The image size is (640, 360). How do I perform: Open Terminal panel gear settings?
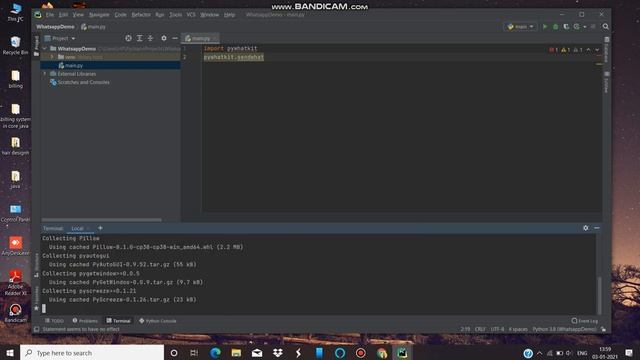586,228
